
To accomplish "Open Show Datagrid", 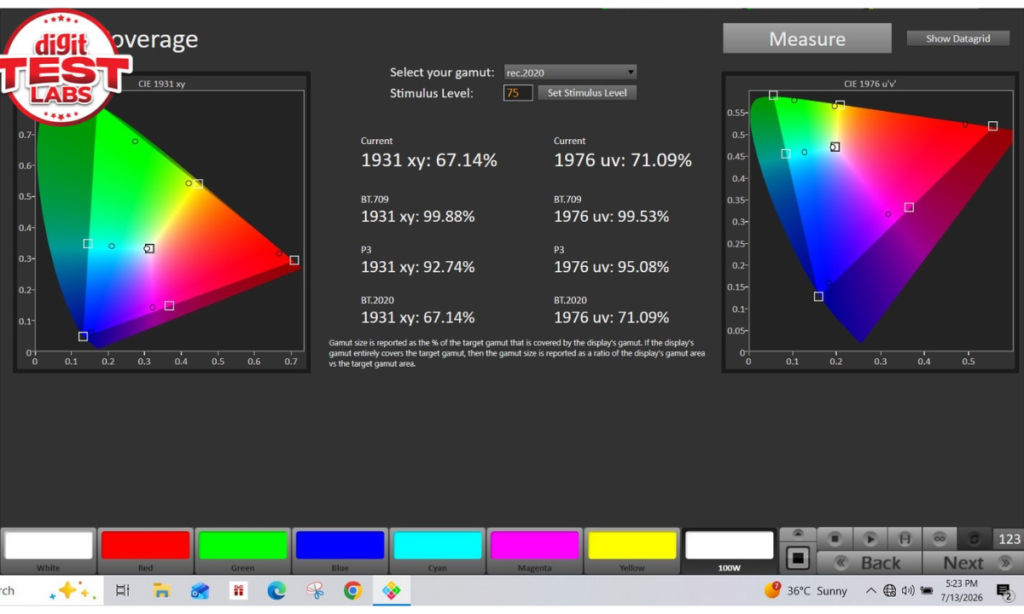I will 957,39.
